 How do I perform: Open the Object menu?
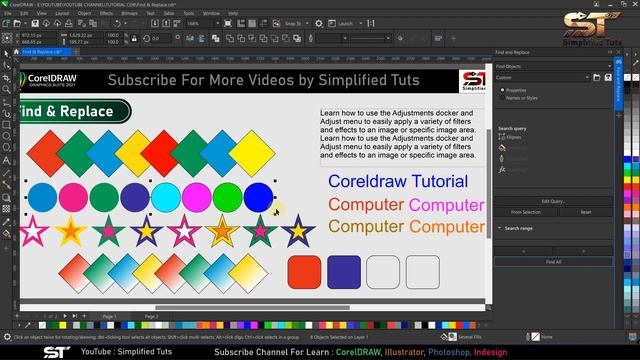click(x=84, y=13)
